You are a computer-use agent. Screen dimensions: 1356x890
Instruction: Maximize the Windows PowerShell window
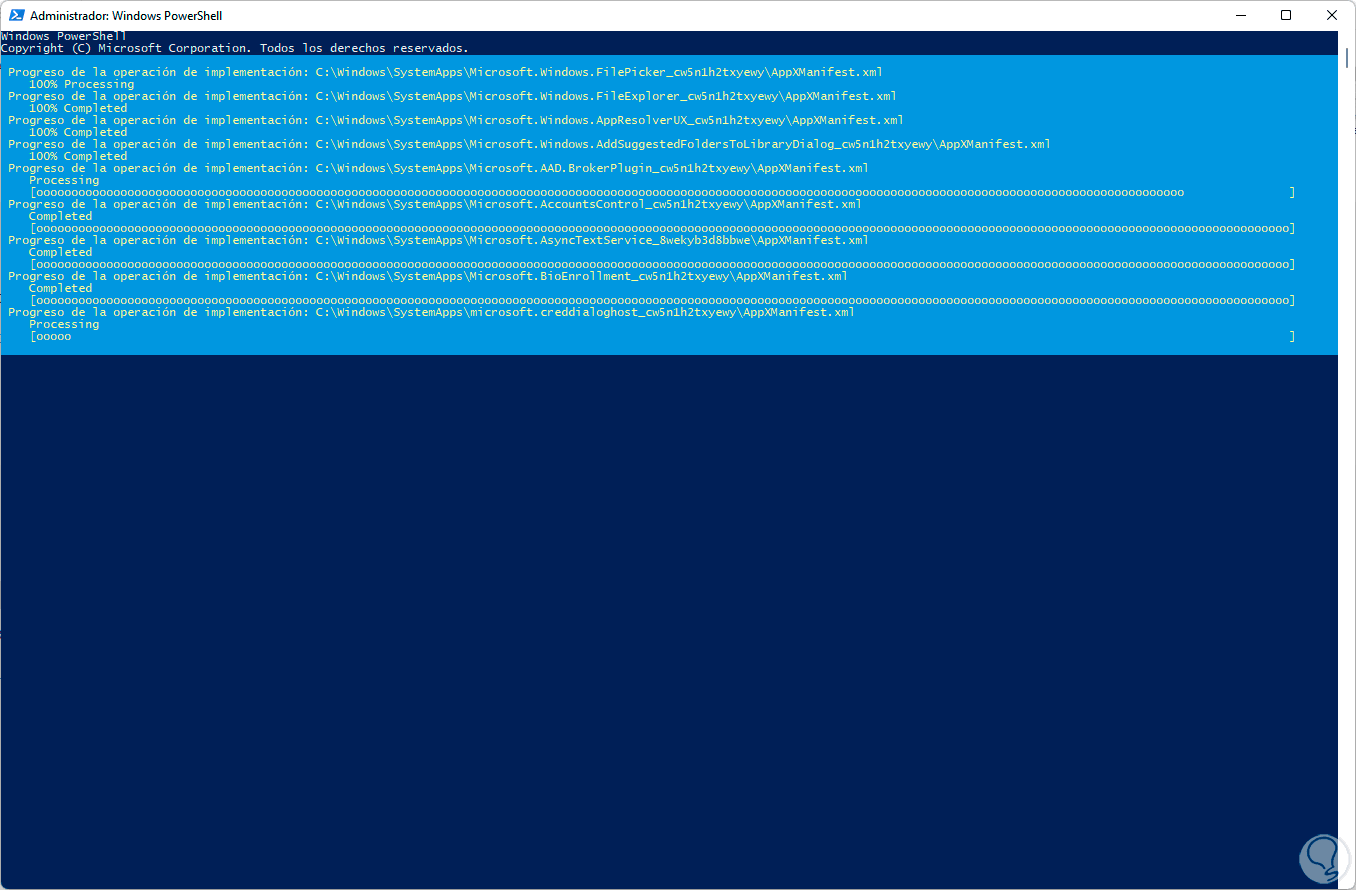[x=1287, y=15]
